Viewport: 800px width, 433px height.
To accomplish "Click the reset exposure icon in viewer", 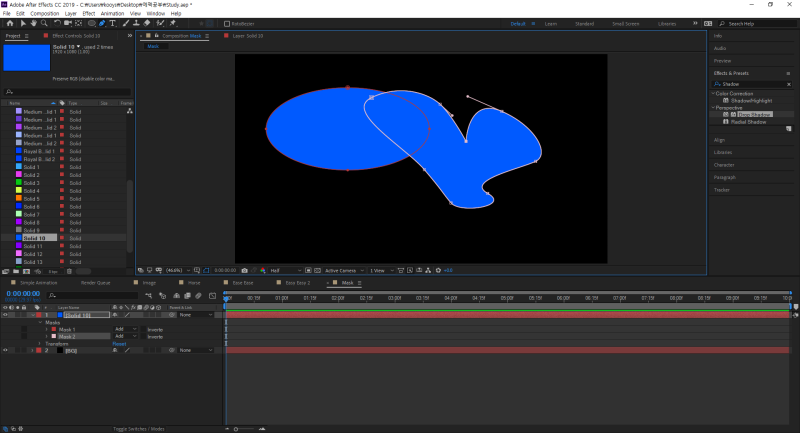I will point(438,270).
